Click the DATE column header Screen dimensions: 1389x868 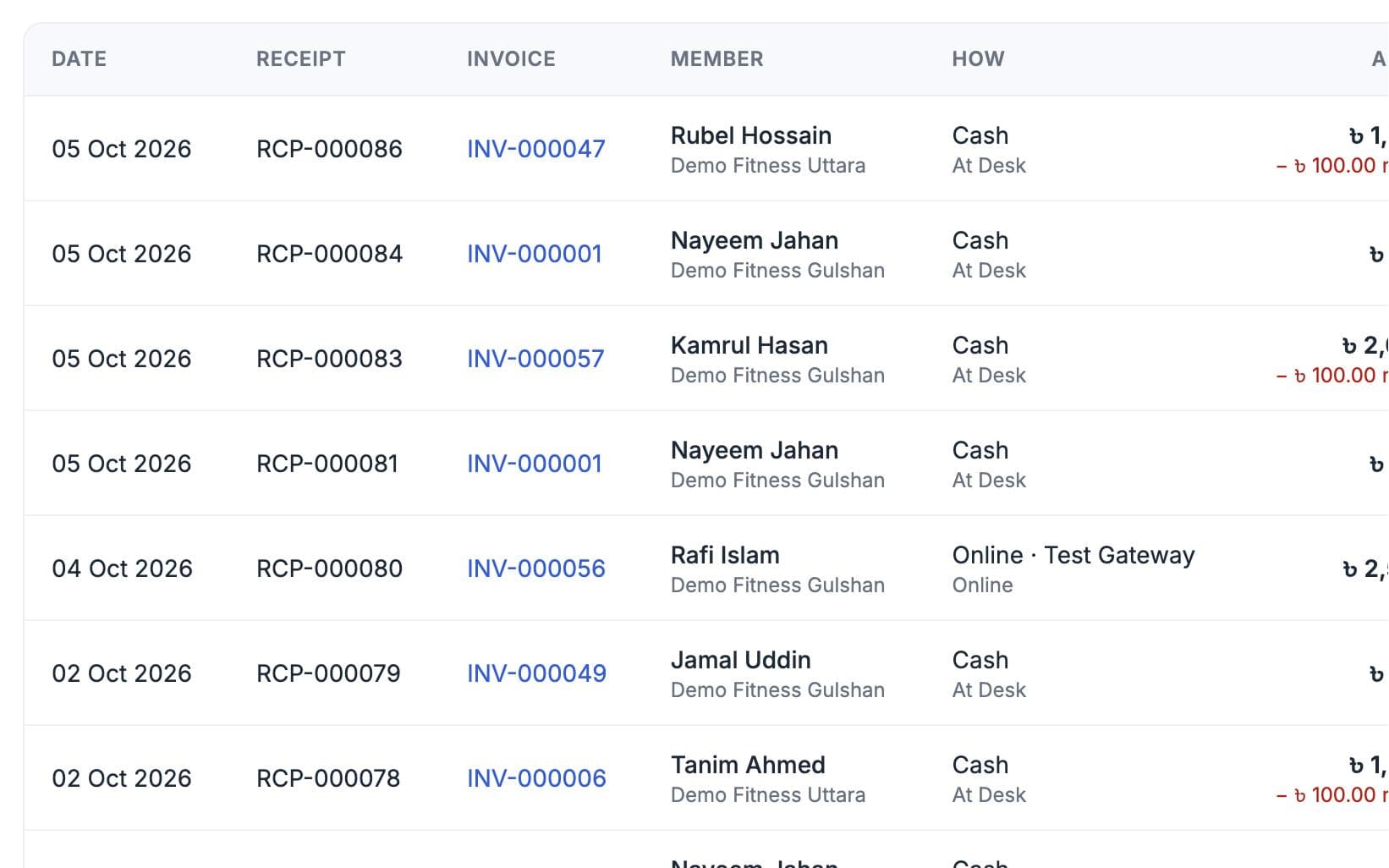click(80, 59)
